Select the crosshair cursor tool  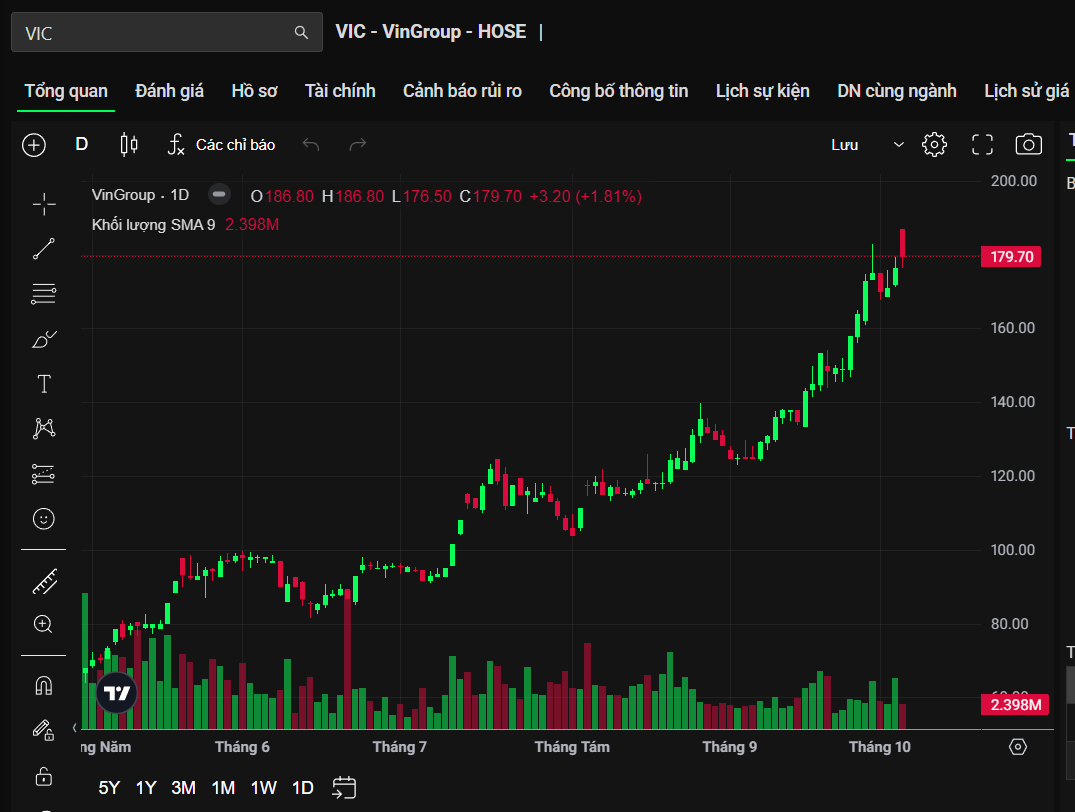tap(44, 205)
